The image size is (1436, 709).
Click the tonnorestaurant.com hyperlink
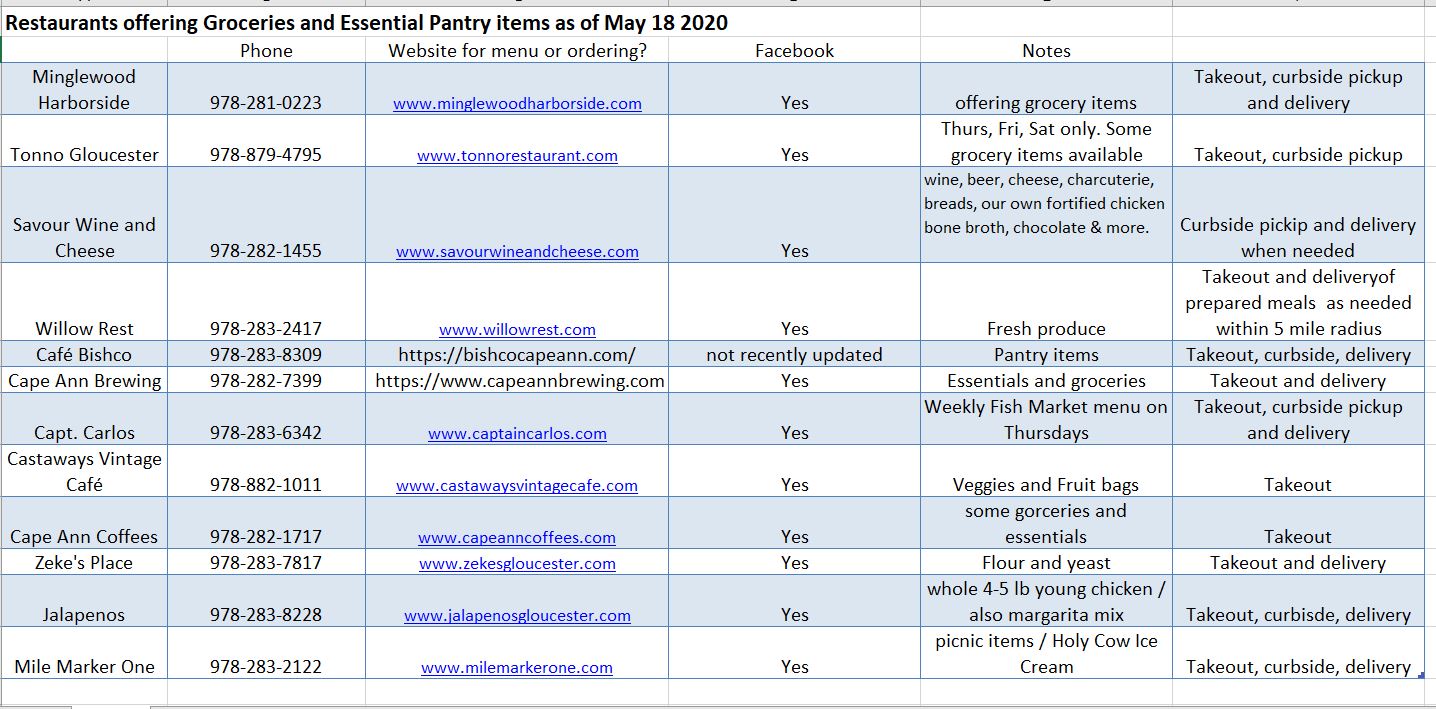(517, 155)
